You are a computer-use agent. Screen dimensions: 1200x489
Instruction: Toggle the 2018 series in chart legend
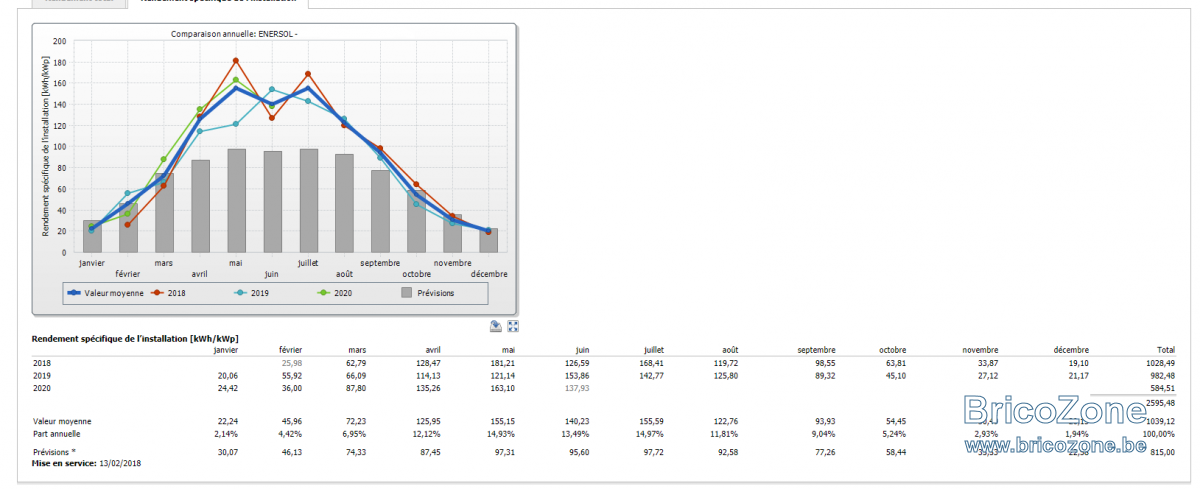point(168,293)
